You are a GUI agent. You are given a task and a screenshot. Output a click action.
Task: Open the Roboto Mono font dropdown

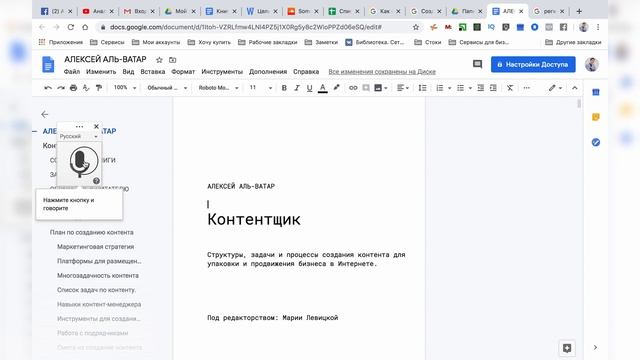coord(218,88)
